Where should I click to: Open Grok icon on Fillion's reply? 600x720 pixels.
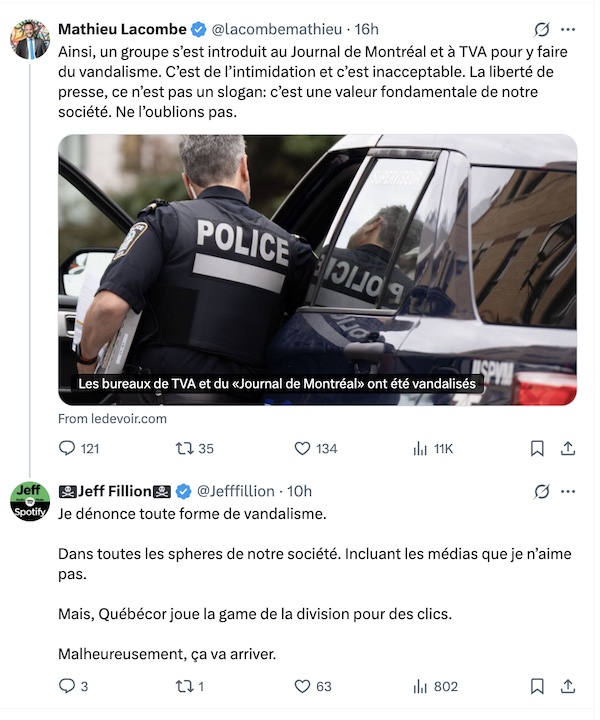[542, 491]
